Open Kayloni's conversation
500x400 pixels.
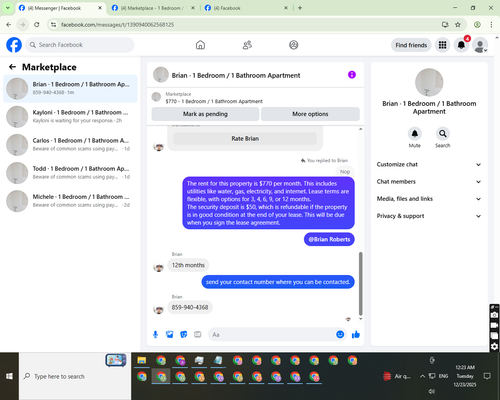pyautogui.click(x=70, y=117)
